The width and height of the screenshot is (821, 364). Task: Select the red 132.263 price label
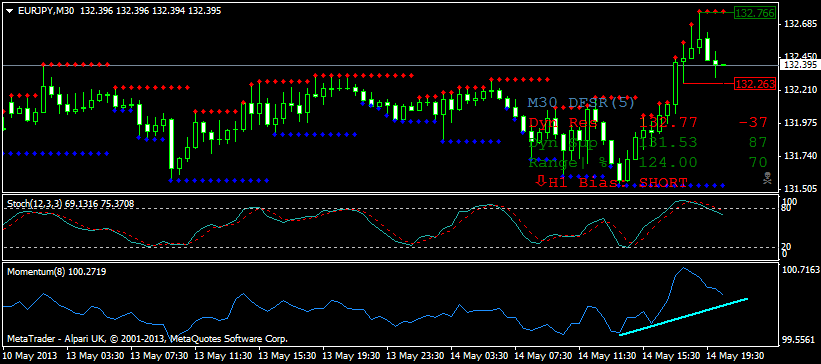pyautogui.click(x=755, y=84)
